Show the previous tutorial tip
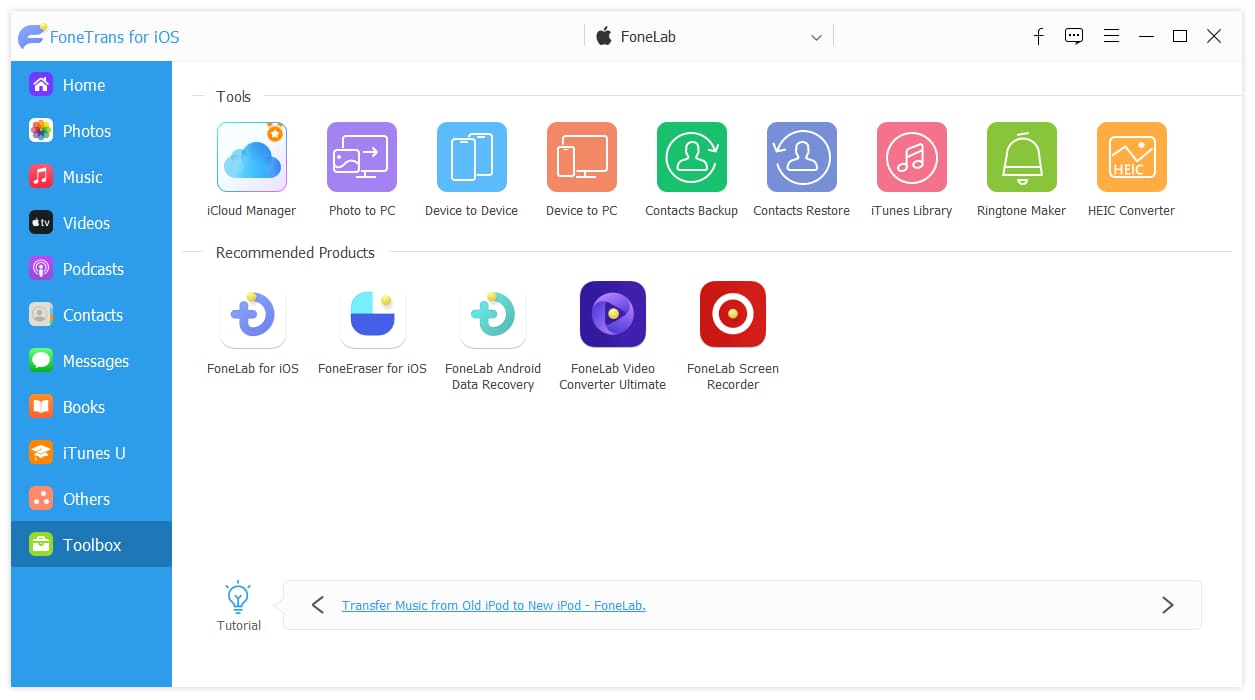 click(318, 605)
